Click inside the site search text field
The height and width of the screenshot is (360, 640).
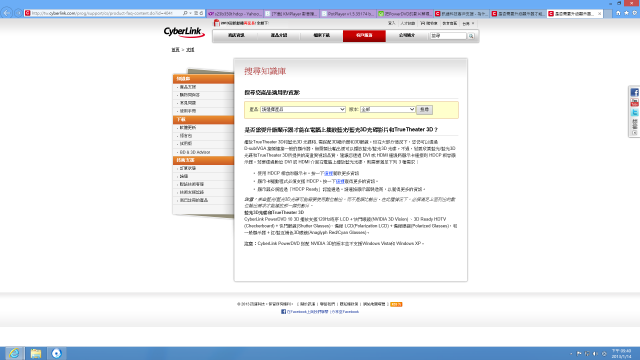point(448,36)
